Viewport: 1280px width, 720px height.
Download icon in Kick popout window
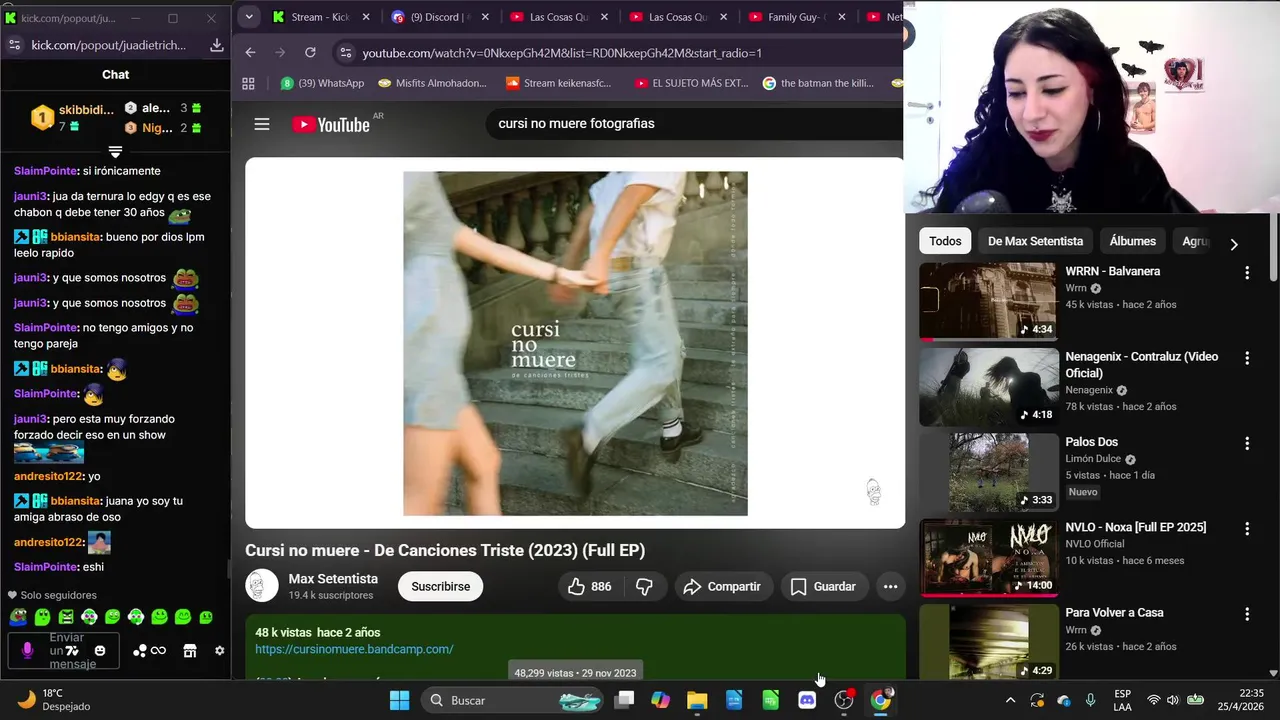pos(216,45)
